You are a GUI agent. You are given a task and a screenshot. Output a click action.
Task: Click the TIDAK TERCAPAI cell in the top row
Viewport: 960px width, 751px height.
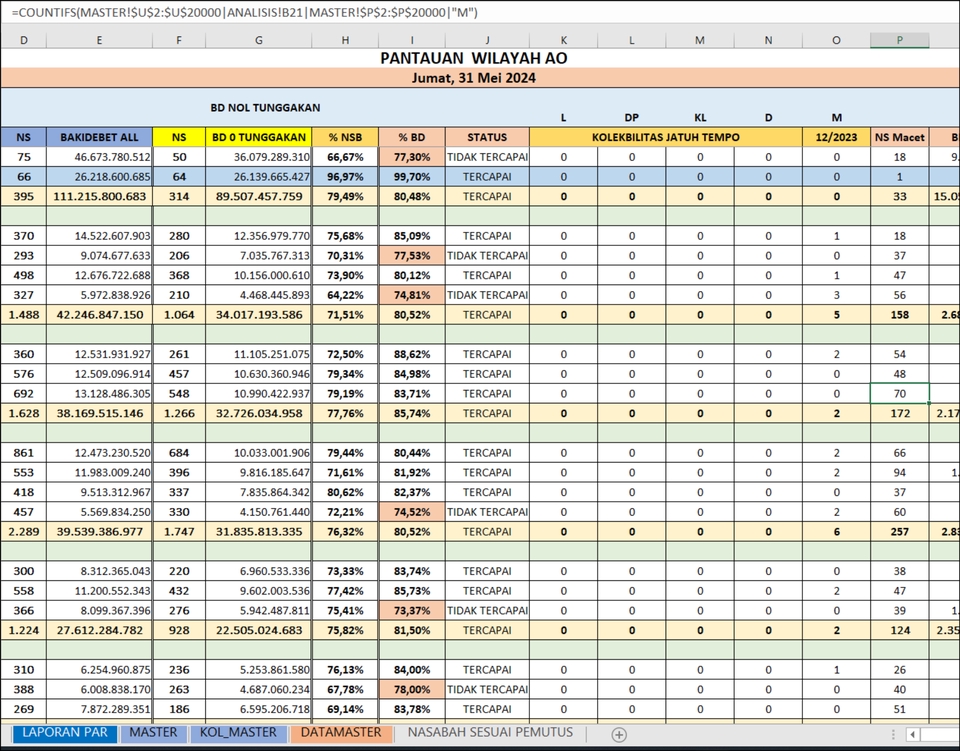487,157
